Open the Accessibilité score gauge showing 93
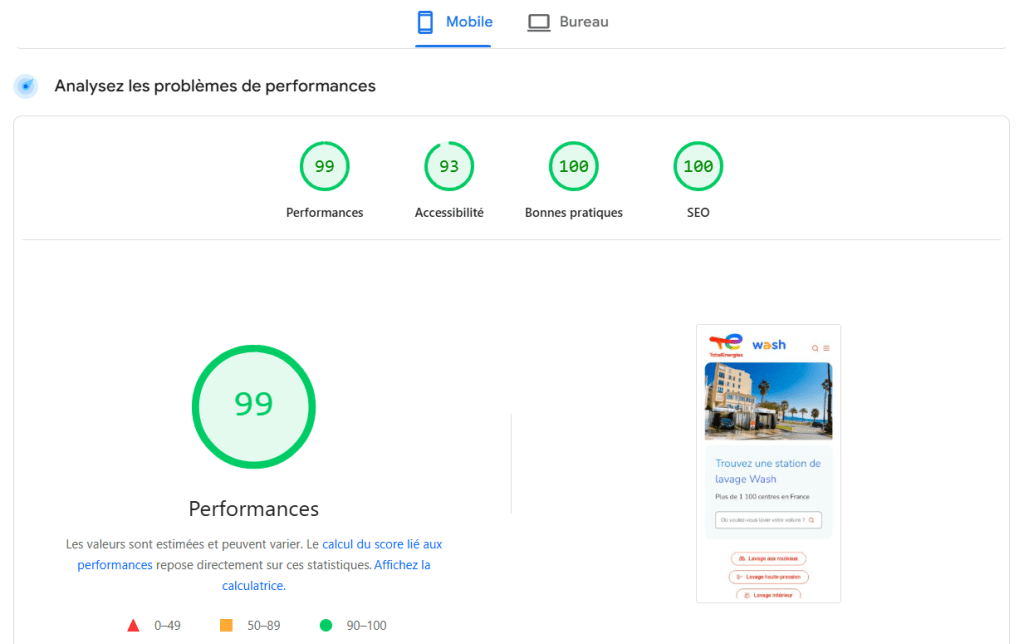This screenshot has width=1024, height=644. click(449, 167)
